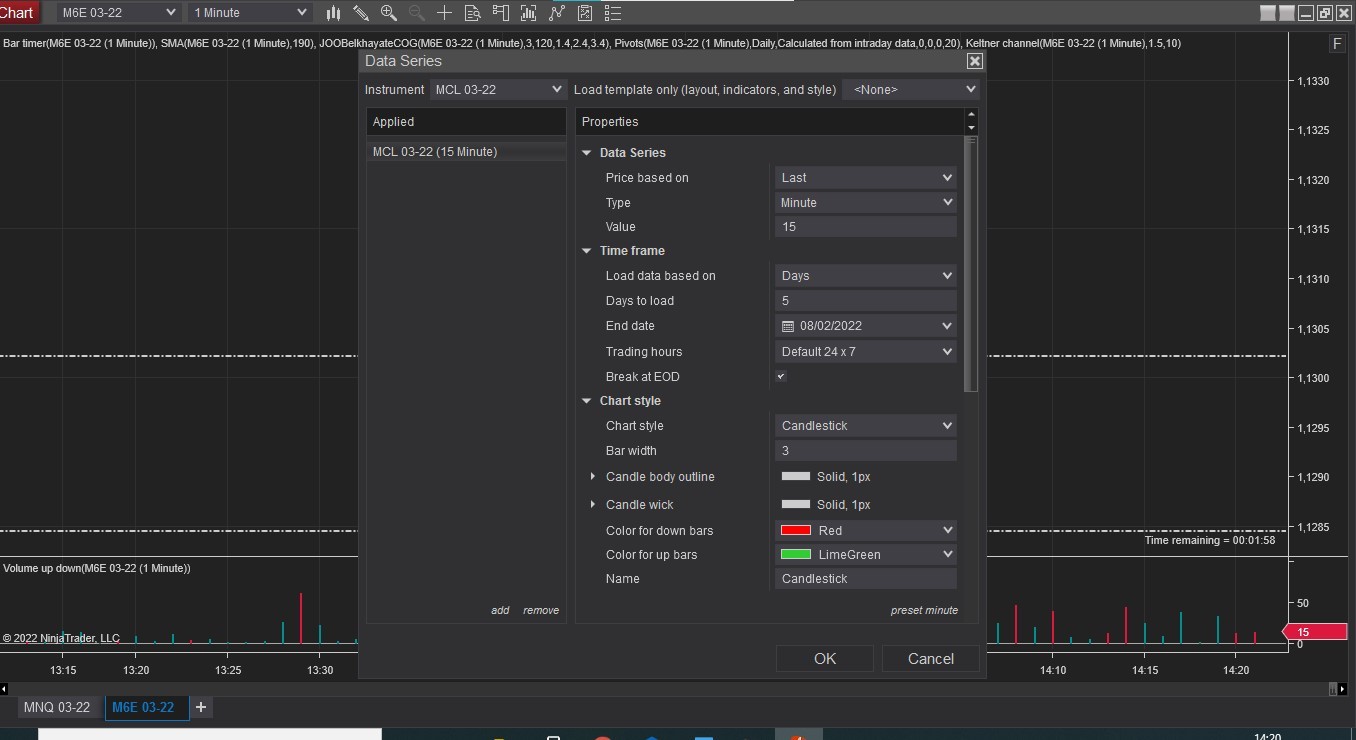
Task: Open the Instrument dropdown showing MCL 03-22
Action: pyautogui.click(x=499, y=90)
